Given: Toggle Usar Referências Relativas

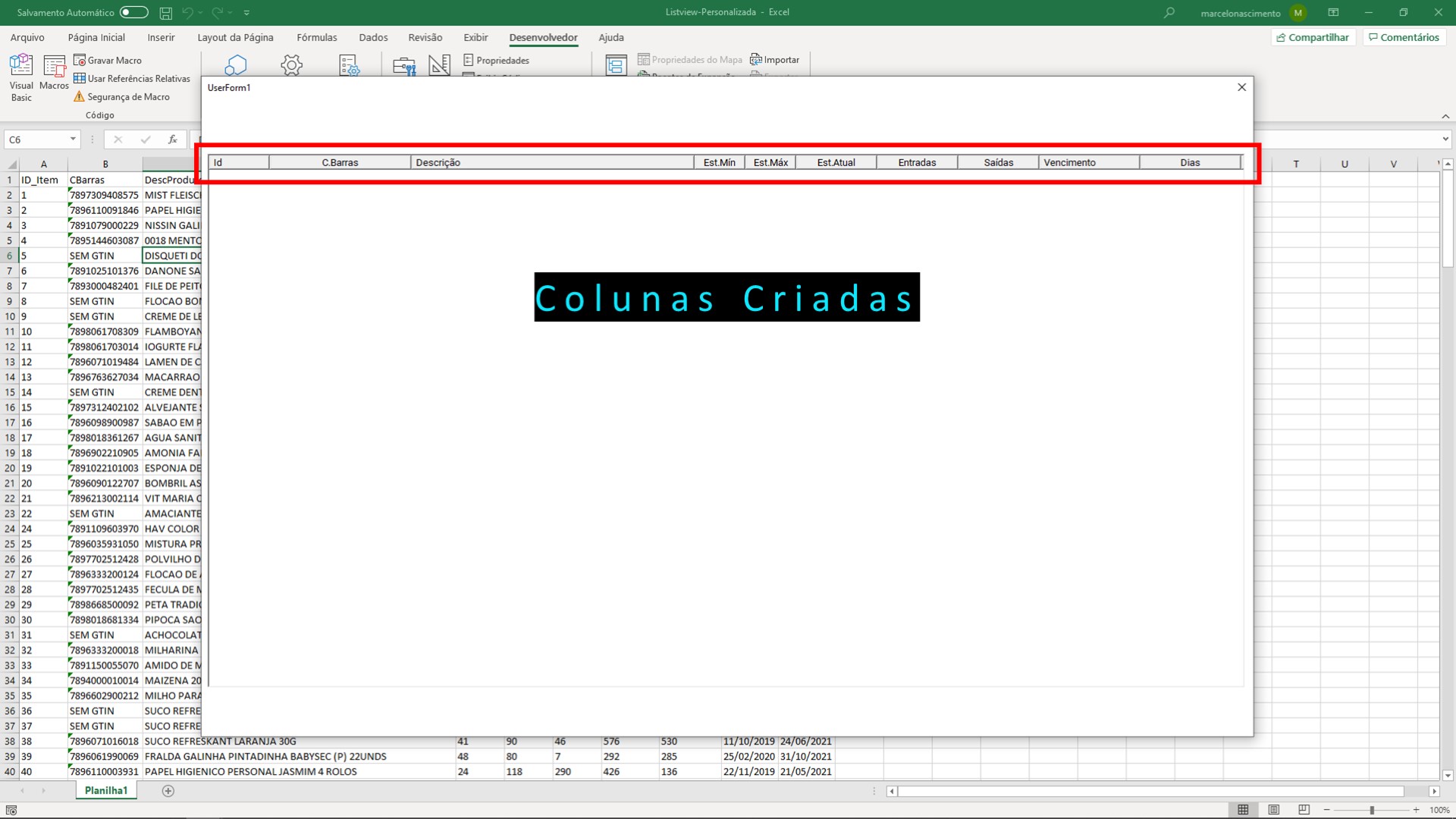Looking at the screenshot, I should click(x=132, y=78).
